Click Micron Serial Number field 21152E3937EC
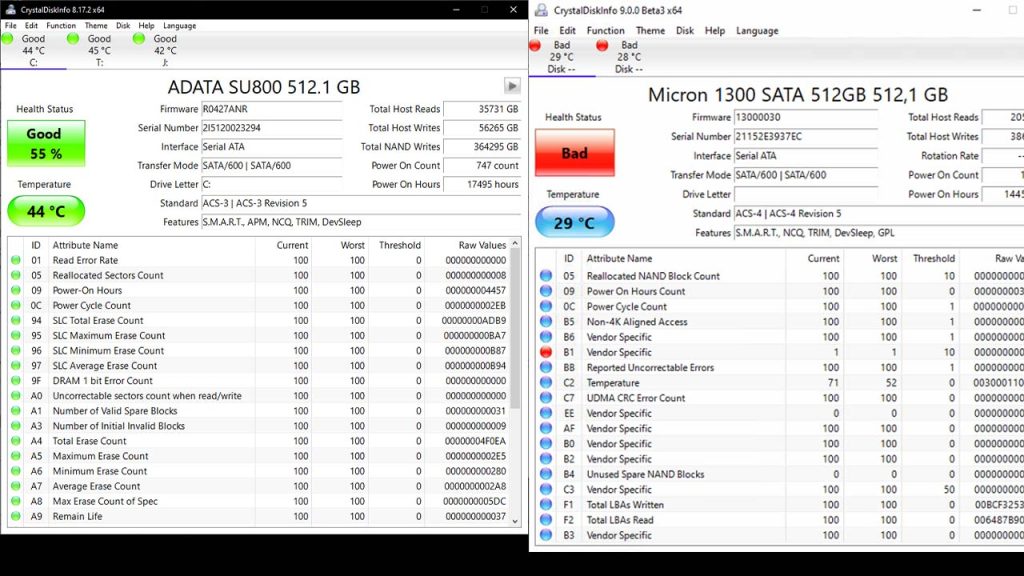Viewport: 1024px width, 576px height. (x=806, y=136)
